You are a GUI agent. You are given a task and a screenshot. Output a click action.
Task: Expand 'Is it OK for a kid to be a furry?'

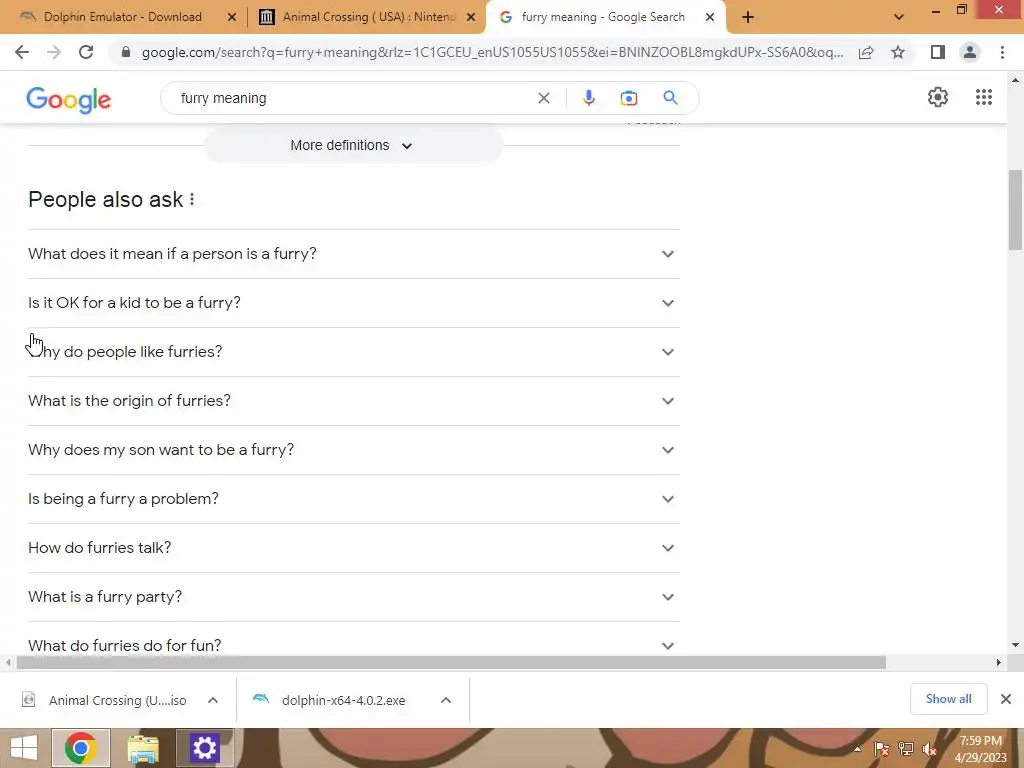tap(354, 302)
